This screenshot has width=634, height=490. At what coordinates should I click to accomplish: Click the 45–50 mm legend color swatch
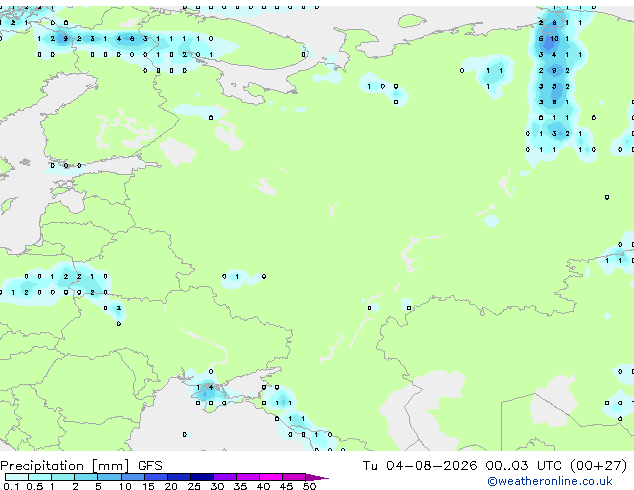294,477
